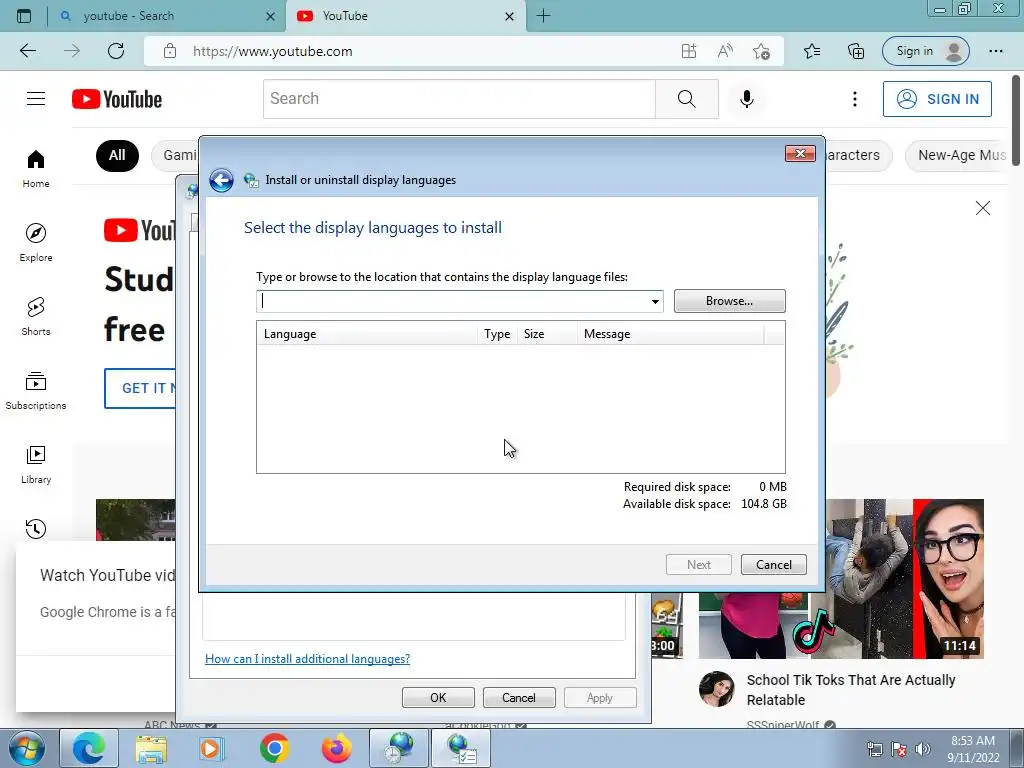Image resolution: width=1024 pixels, height=768 pixels.
Task: Close the 'youtube - Search' tab
Action: pos(270,16)
